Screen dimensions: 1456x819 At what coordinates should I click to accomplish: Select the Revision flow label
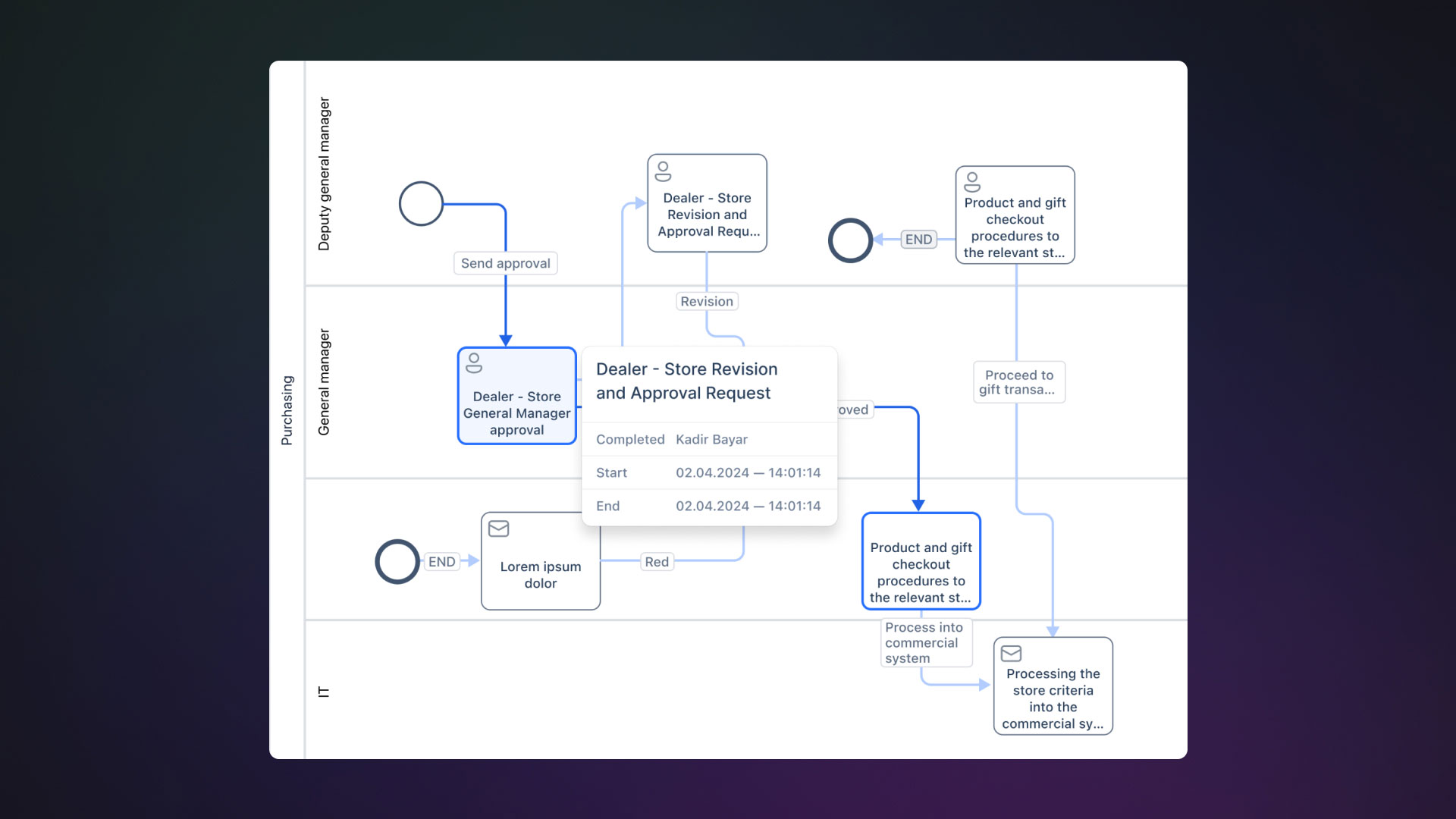coord(706,301)
